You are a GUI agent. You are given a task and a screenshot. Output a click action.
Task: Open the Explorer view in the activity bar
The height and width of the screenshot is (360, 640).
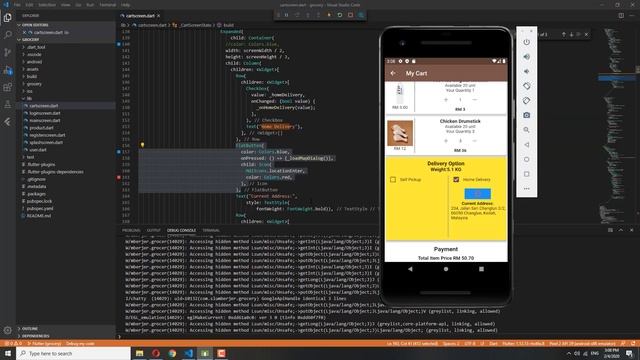pos(8,18)
